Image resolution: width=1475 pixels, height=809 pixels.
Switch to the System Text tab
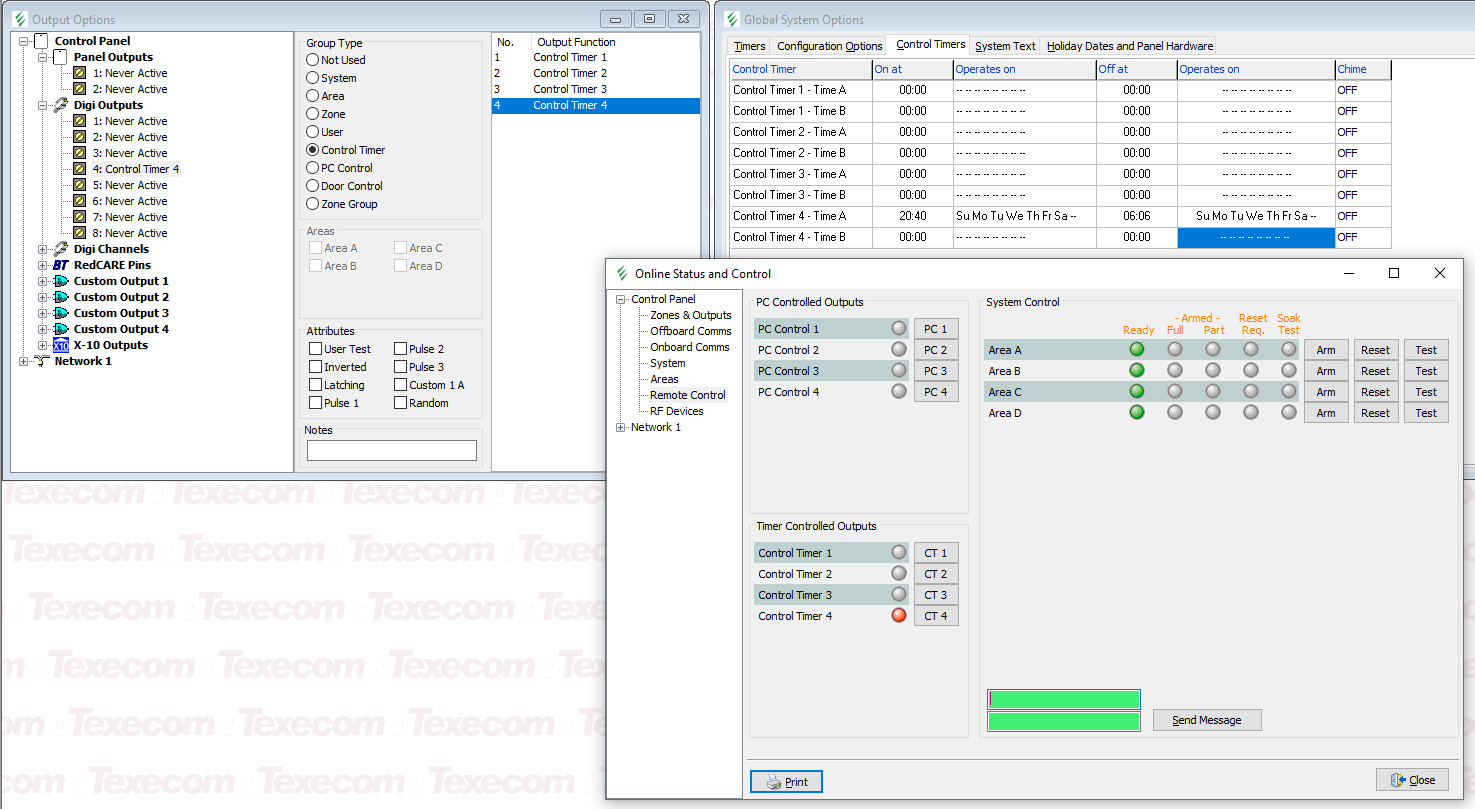coord(1004,45)
